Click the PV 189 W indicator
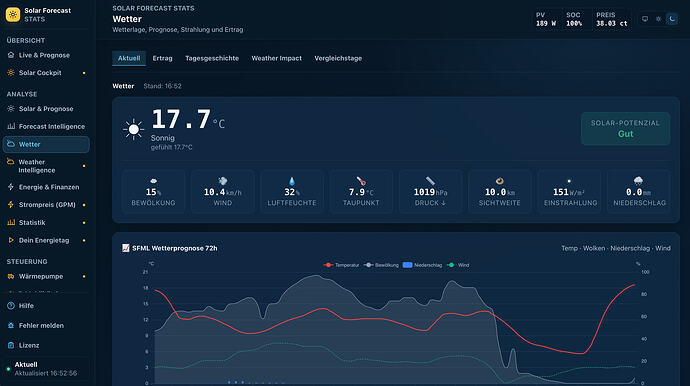Screen dimensions: 690x386 (546, 19)
